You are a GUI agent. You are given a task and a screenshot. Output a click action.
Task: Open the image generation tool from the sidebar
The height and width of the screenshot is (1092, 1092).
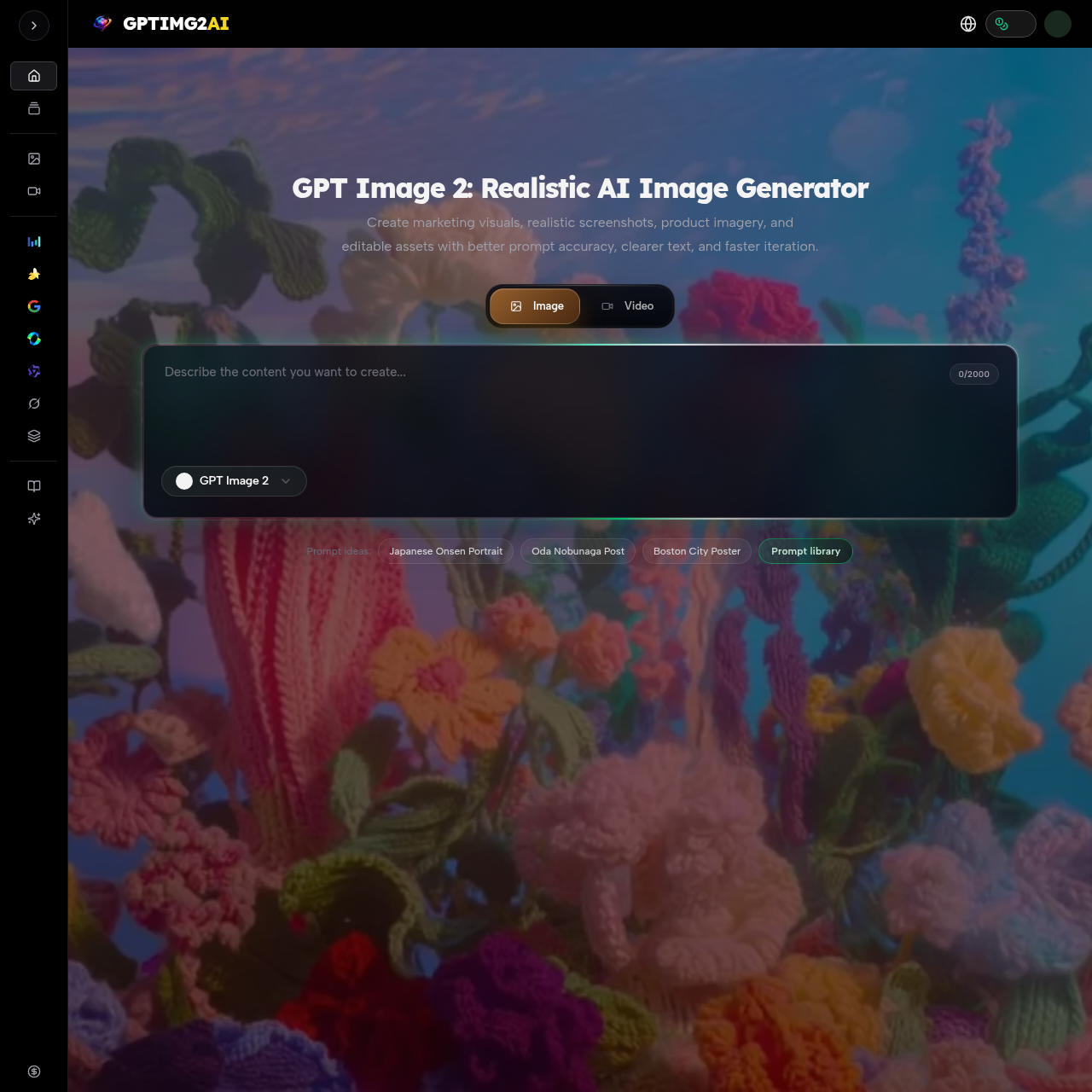point(33,158)
